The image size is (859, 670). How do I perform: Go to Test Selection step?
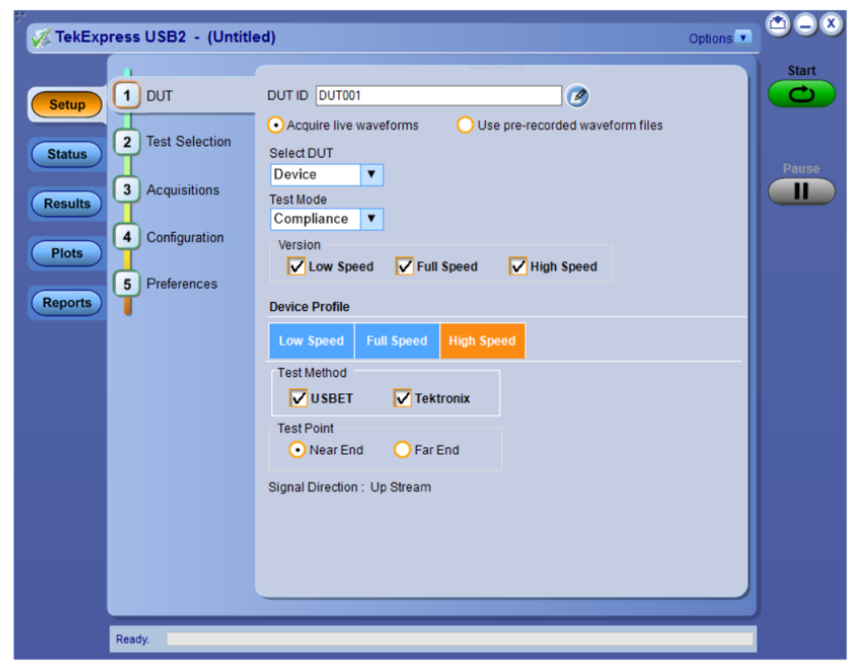[x=188, y=142]
